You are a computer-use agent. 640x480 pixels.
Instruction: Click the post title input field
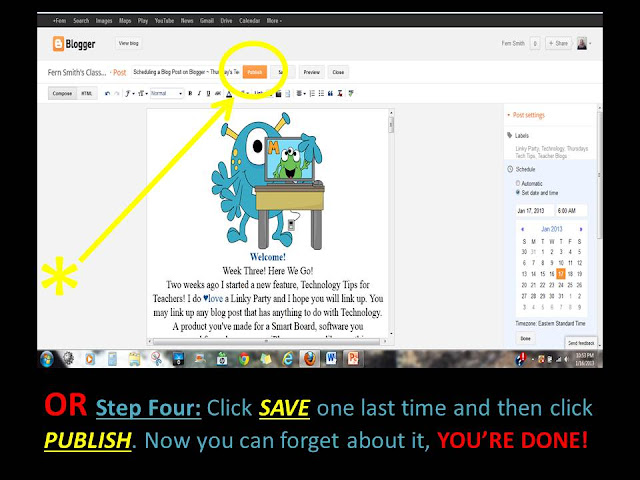click(x=186, y=72)
